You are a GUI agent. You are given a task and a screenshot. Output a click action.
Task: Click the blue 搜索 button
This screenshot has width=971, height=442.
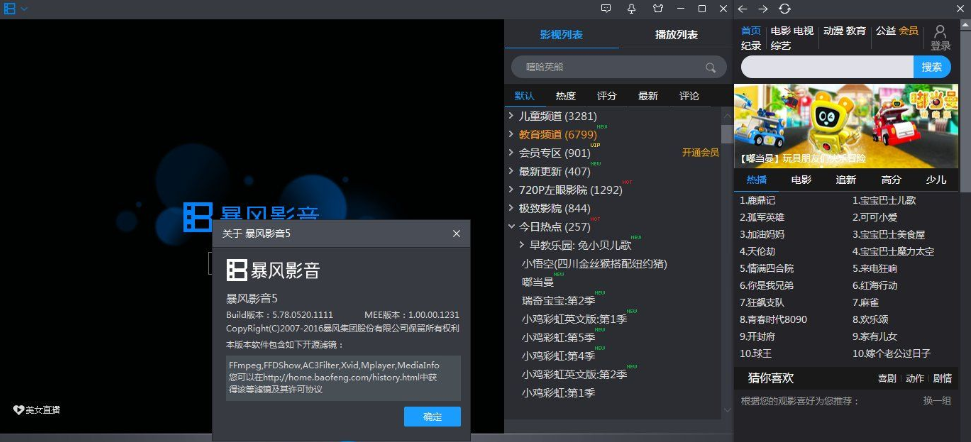point(931,67)
